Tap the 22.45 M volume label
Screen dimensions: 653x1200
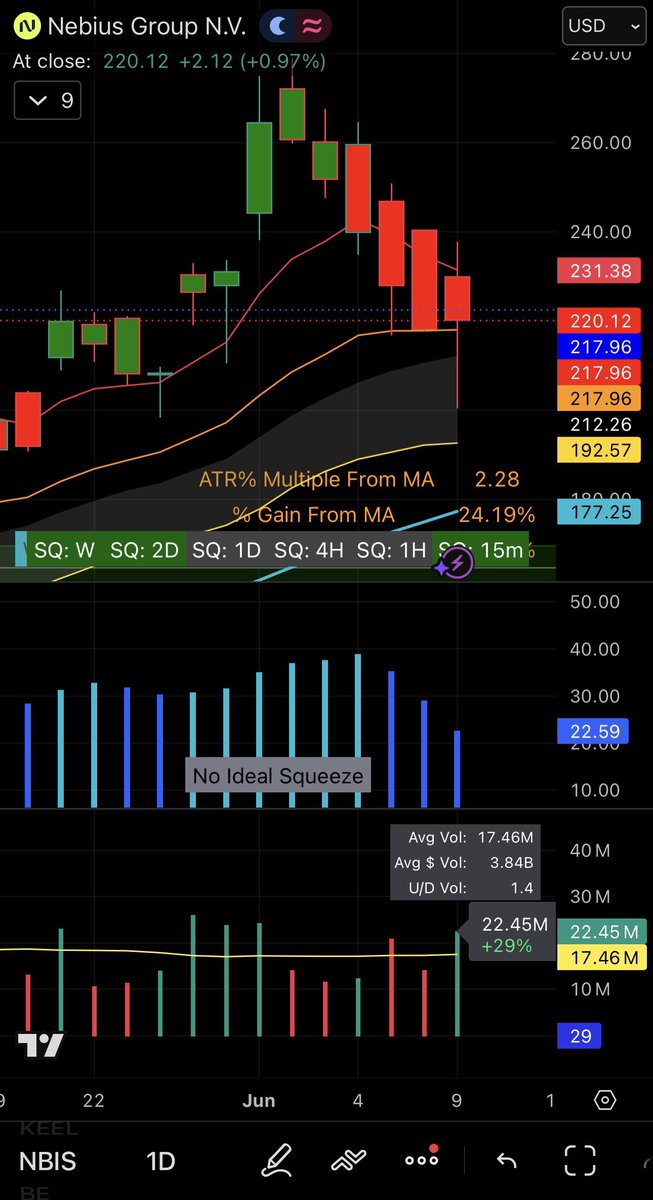pos(604,932)
